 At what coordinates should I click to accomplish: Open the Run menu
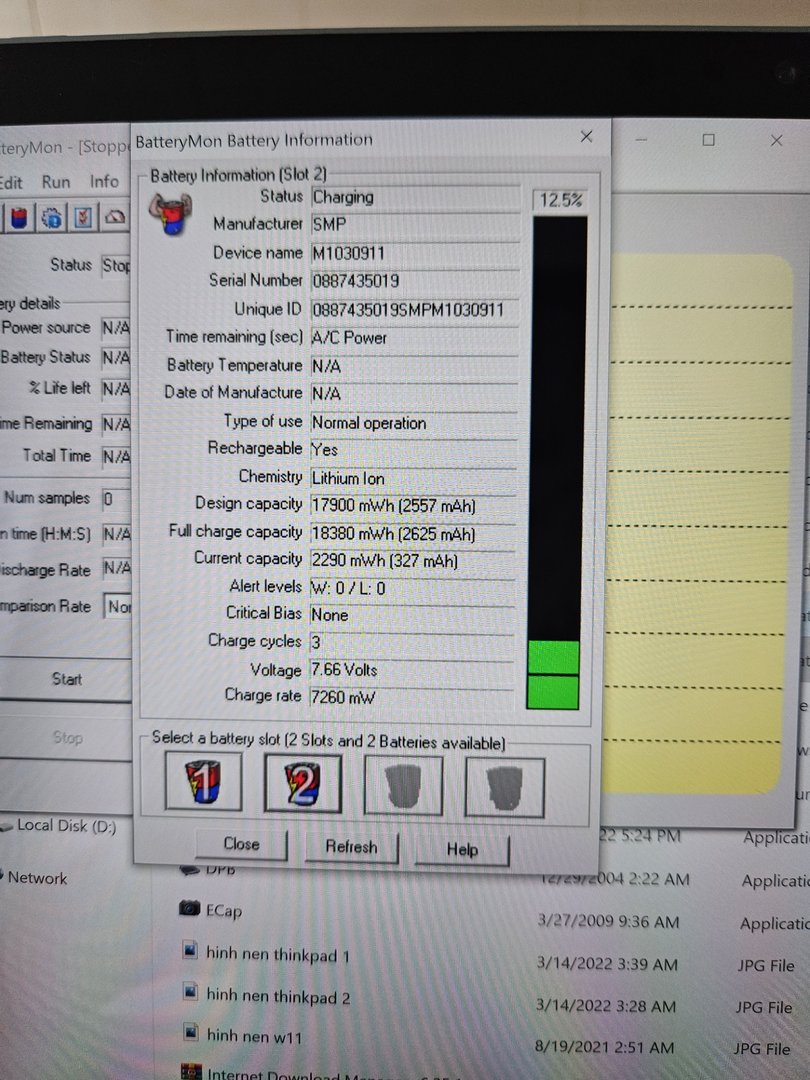pyautogui.click(x=56, y=182)
